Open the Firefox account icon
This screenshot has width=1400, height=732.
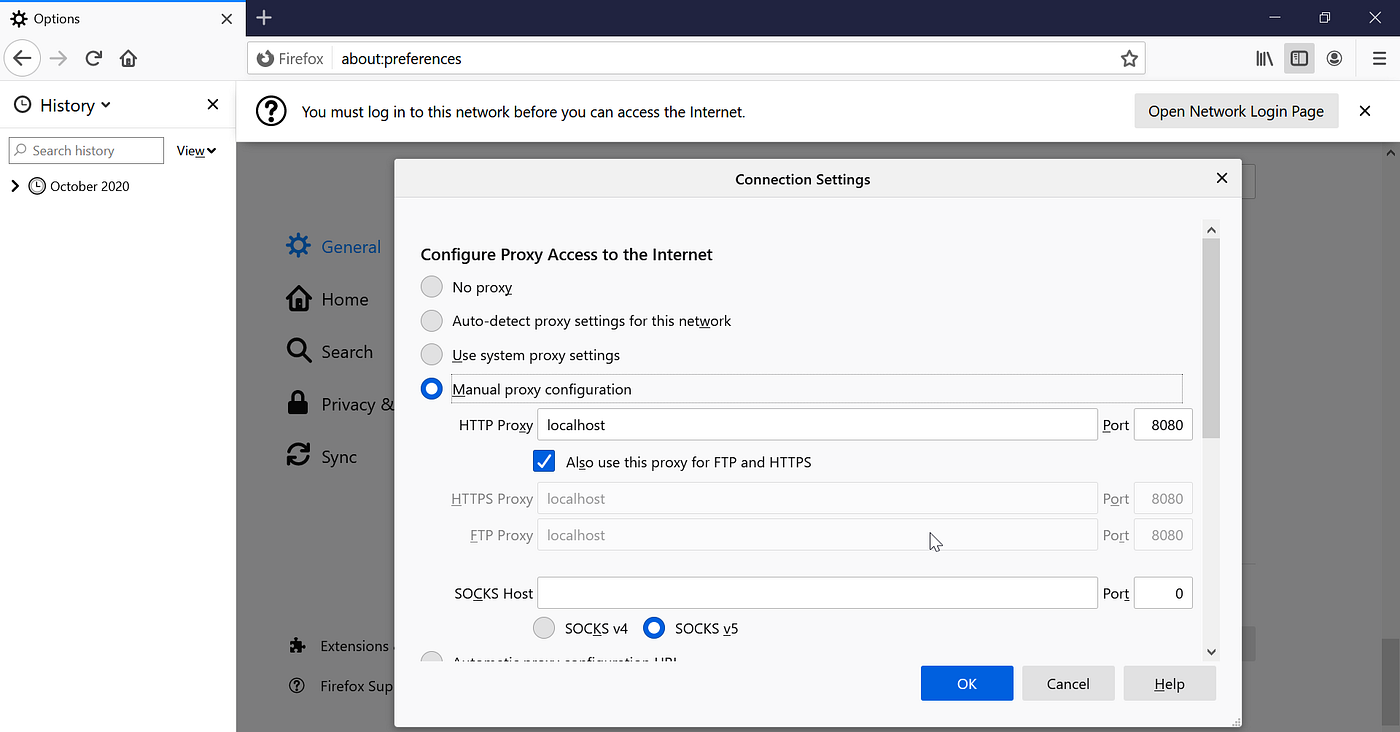pyautogui.click(x=1334, y=59)
